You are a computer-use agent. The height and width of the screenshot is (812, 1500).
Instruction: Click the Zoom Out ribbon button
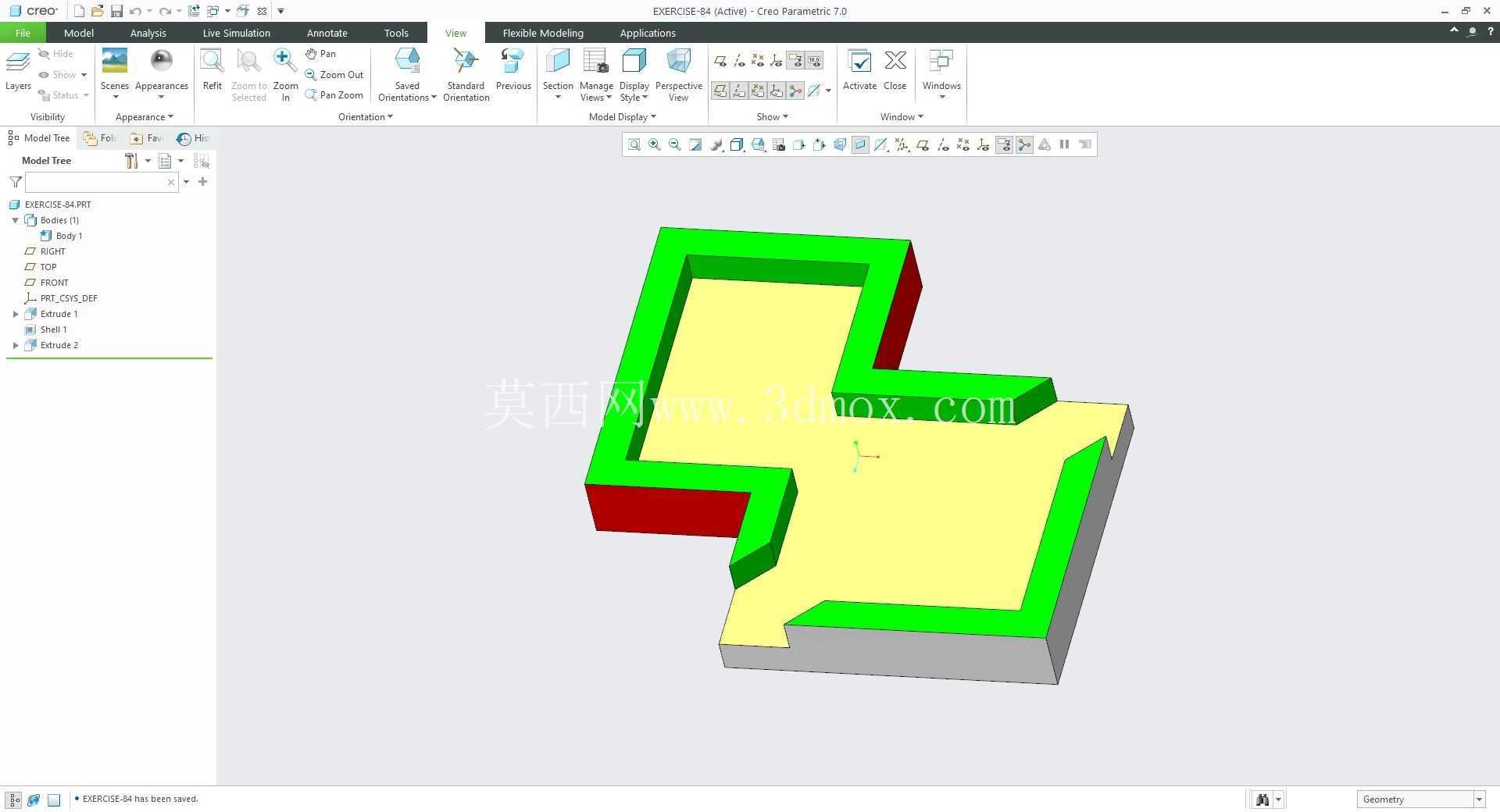click(x=334, y=75)
